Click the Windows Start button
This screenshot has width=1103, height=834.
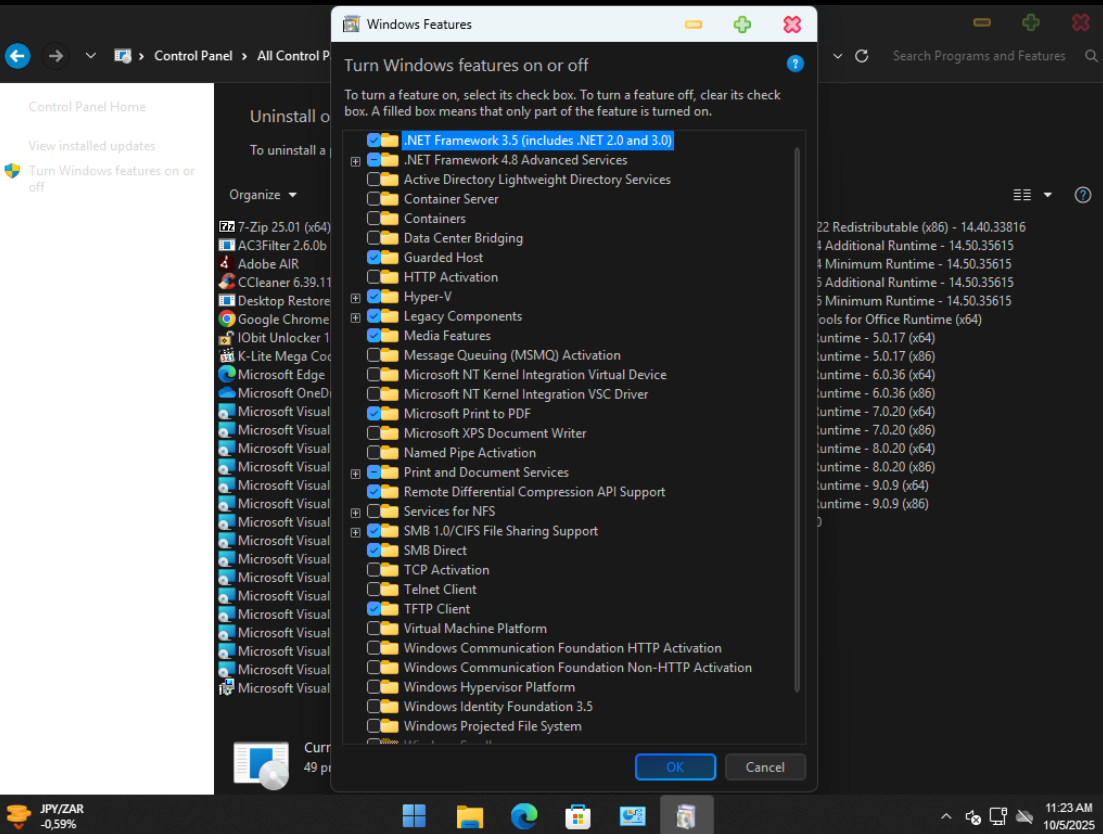[x=414, y=816]
